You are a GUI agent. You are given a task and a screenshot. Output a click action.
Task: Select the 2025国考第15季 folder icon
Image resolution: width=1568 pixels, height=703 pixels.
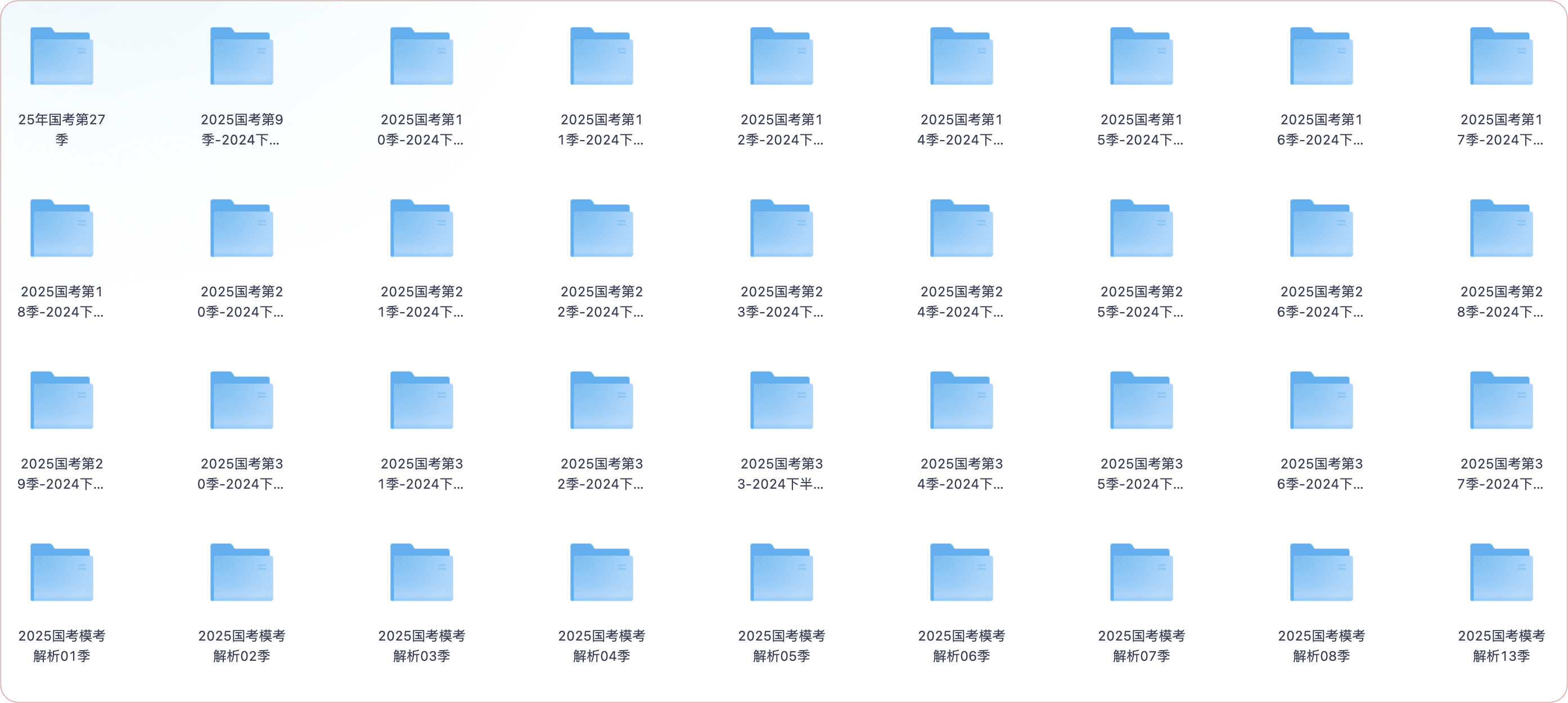point(1141,56)
